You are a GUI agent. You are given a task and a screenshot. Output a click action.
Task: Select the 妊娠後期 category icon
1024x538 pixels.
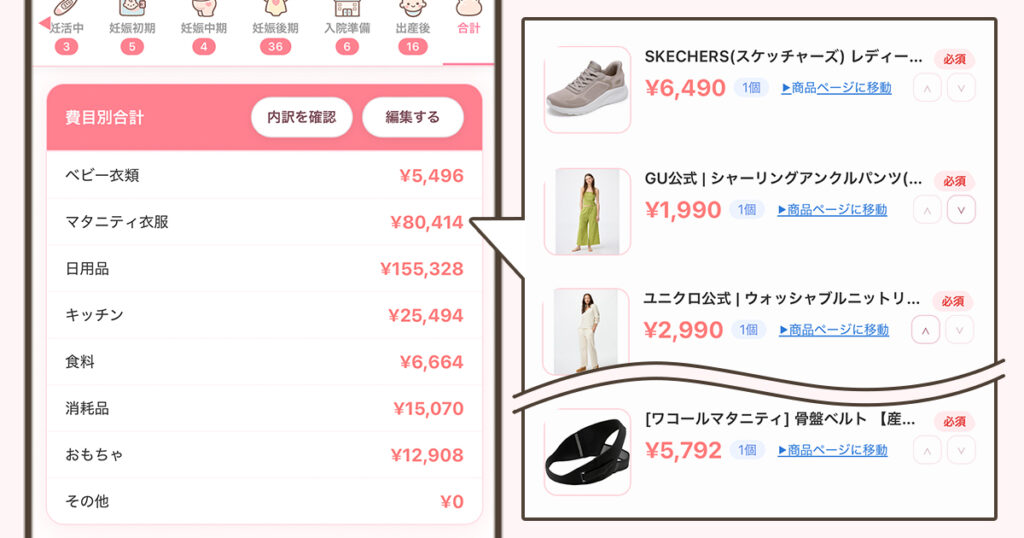pyautogui.click(x=276, y=8)
